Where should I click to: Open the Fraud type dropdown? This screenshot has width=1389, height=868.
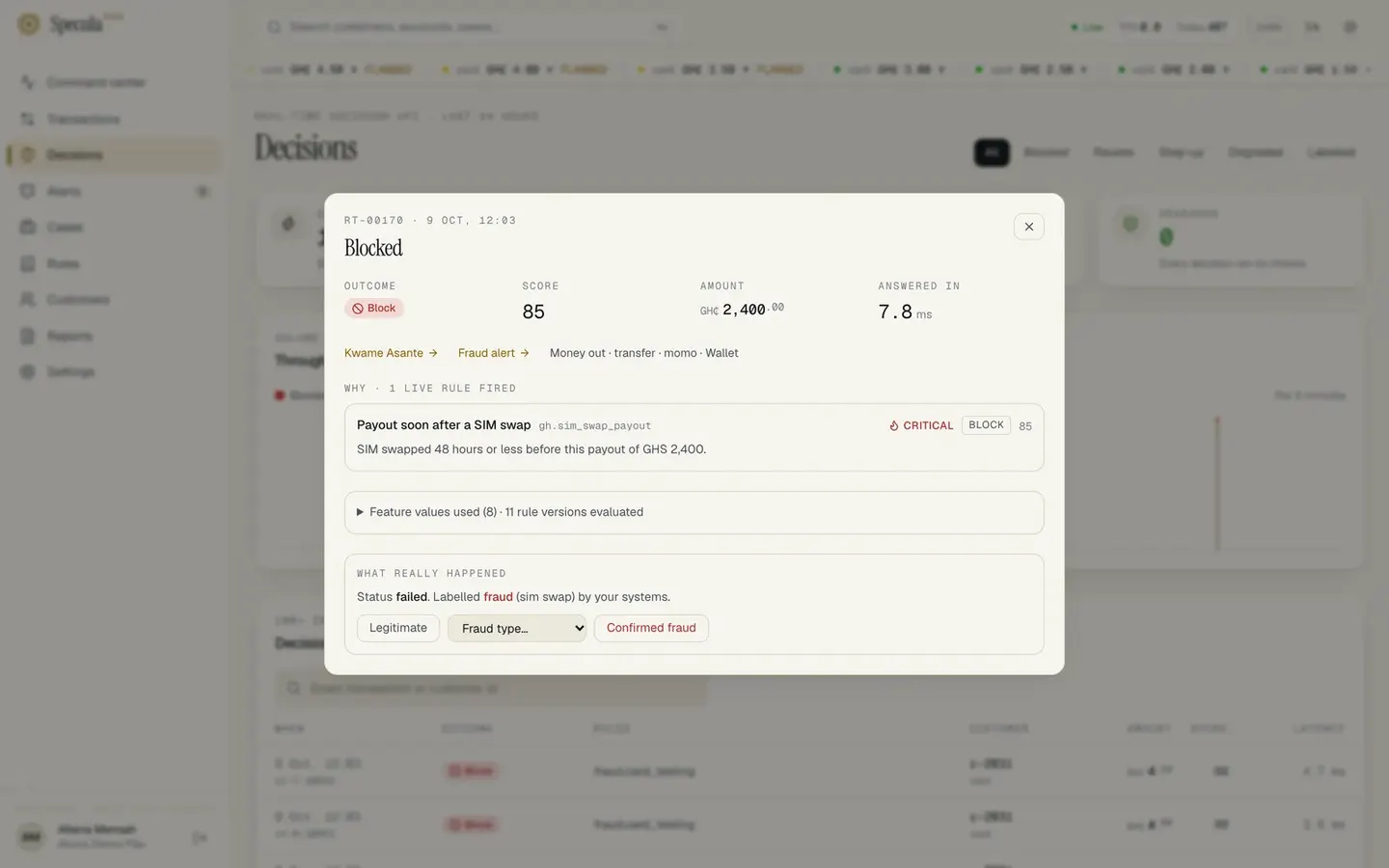[x=517, y=628]
